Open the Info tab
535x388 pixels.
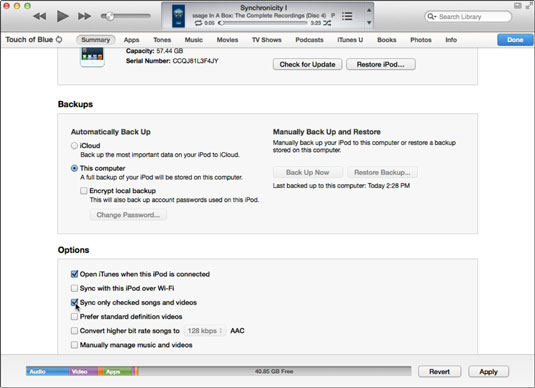pyautogui.click(x=451, y=40)
